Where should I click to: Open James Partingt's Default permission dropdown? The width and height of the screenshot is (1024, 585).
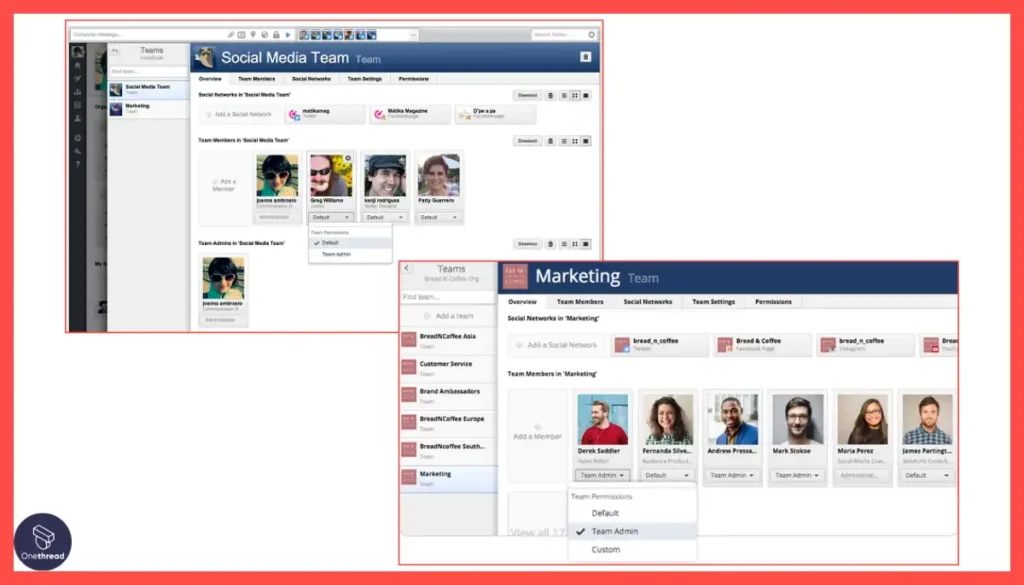927,475
